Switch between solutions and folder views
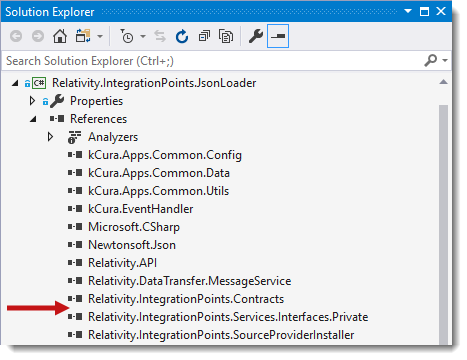 [83, 36]
